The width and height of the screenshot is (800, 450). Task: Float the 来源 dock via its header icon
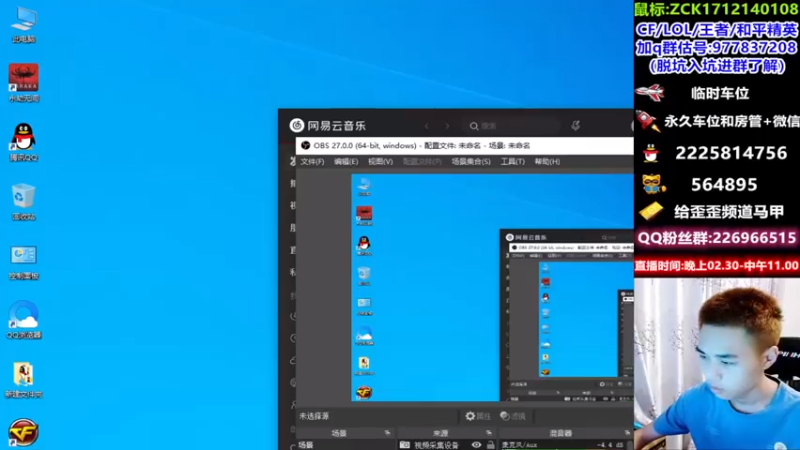(x=489, y=433)
